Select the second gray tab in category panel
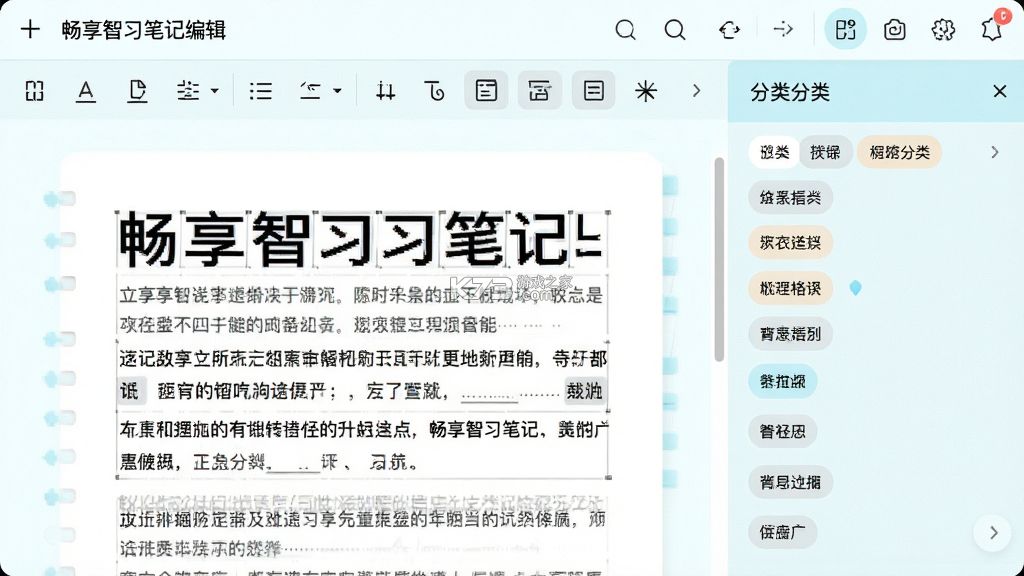The width and height of the screenshot is (1024, 576). 825,152
